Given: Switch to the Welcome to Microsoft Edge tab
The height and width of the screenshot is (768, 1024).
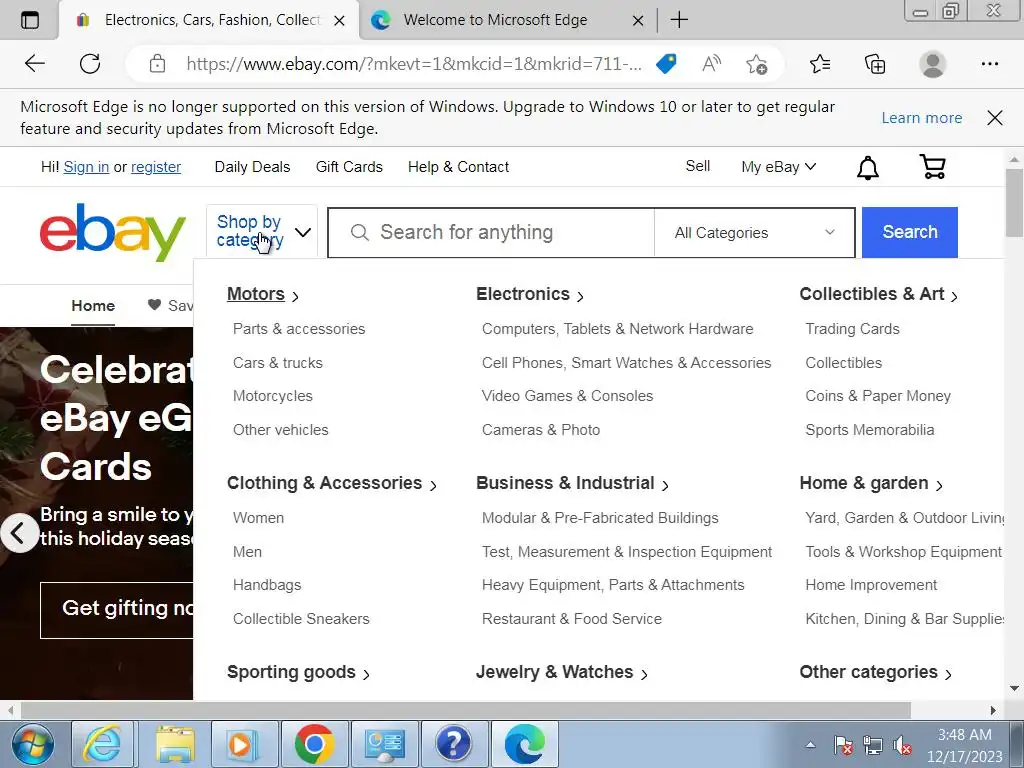Looking at the screenshot, I should pos(495,20).
